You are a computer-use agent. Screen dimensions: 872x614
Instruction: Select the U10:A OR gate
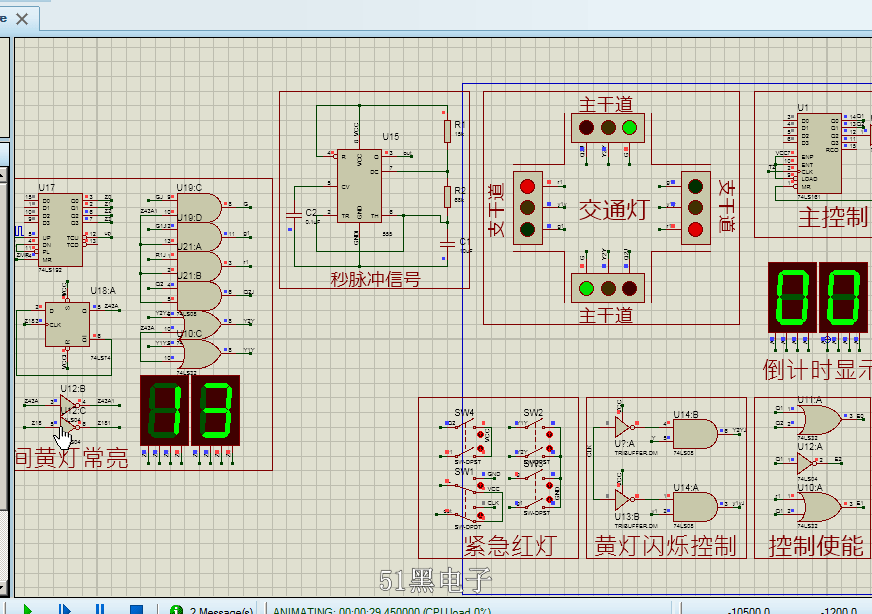pyautogui.click(x=819, y=507)
